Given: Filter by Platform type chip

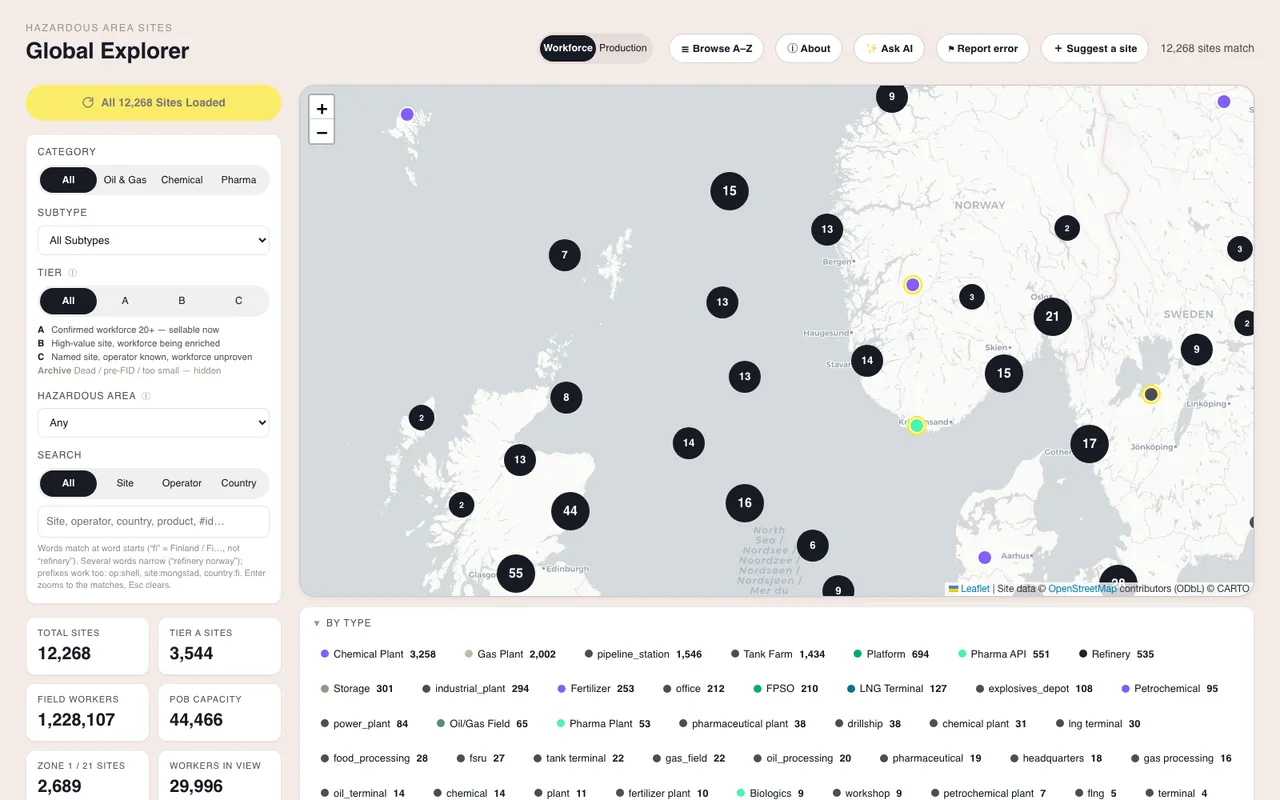Looking at the screenshot, I should (891, 654).
